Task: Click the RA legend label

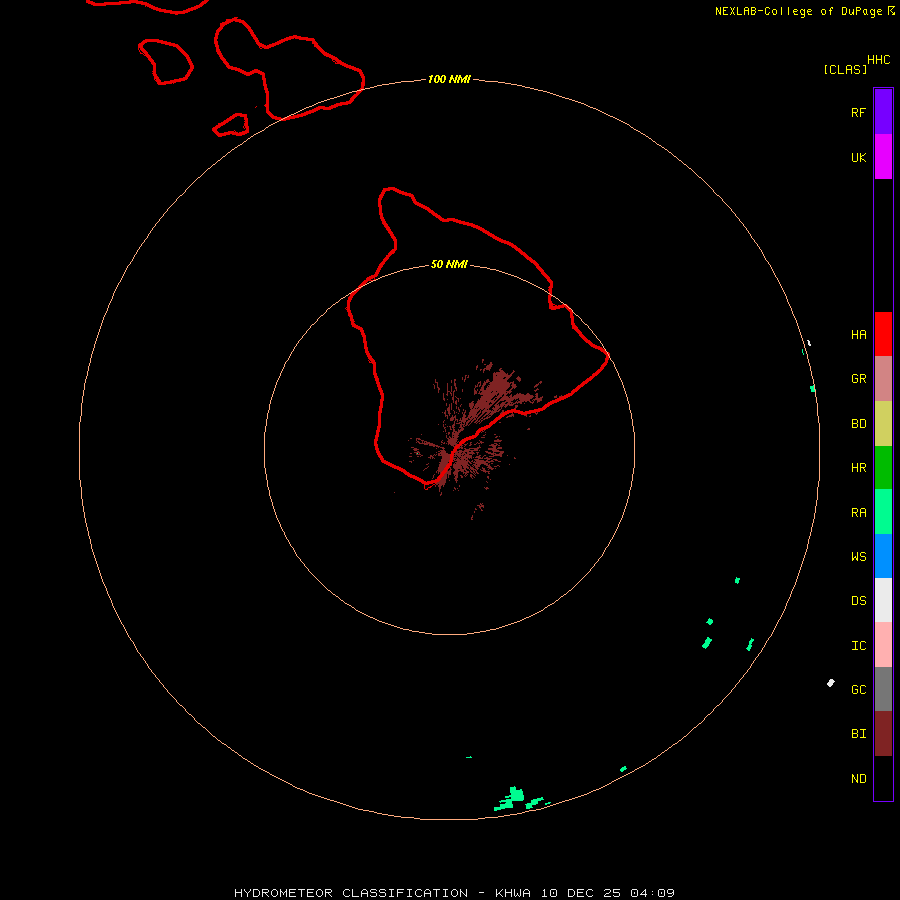Action: pos(858,513)
